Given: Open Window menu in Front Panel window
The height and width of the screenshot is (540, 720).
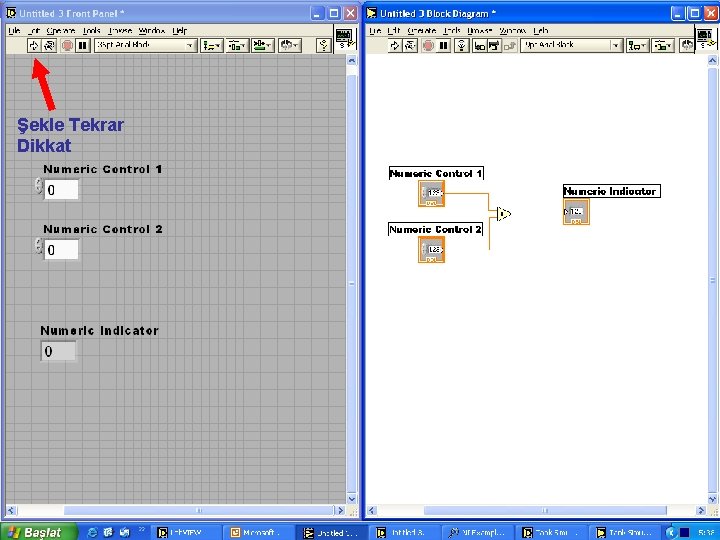Looking at the screenshot, I should [152, 30].
